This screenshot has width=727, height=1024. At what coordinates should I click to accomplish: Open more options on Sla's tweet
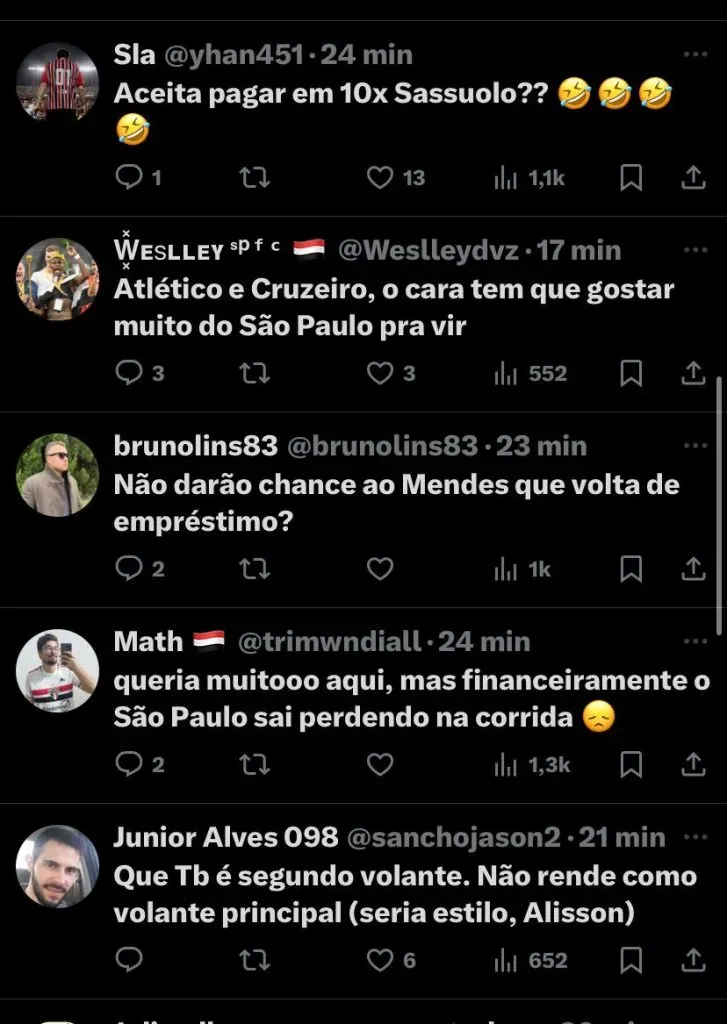[693, 55]
